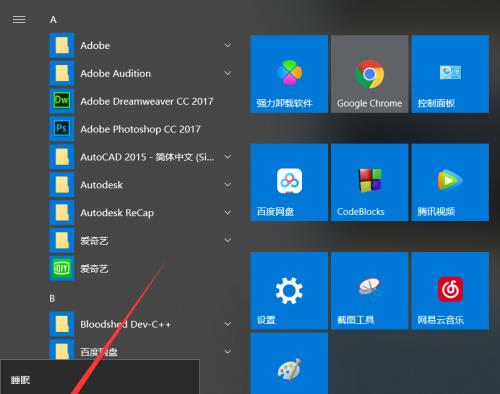Open the 强力卸载软件 tile
Image resolution: width=500 pixels, height=394 pixels.
289,74
